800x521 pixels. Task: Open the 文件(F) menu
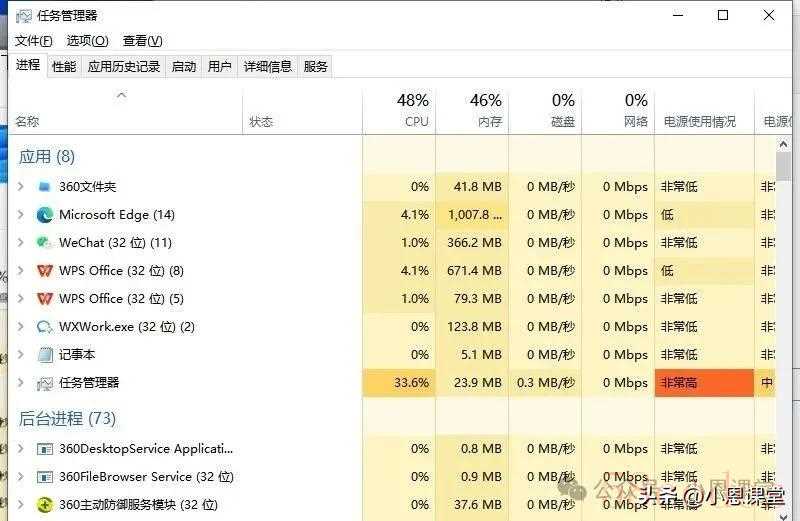point(33,41)
